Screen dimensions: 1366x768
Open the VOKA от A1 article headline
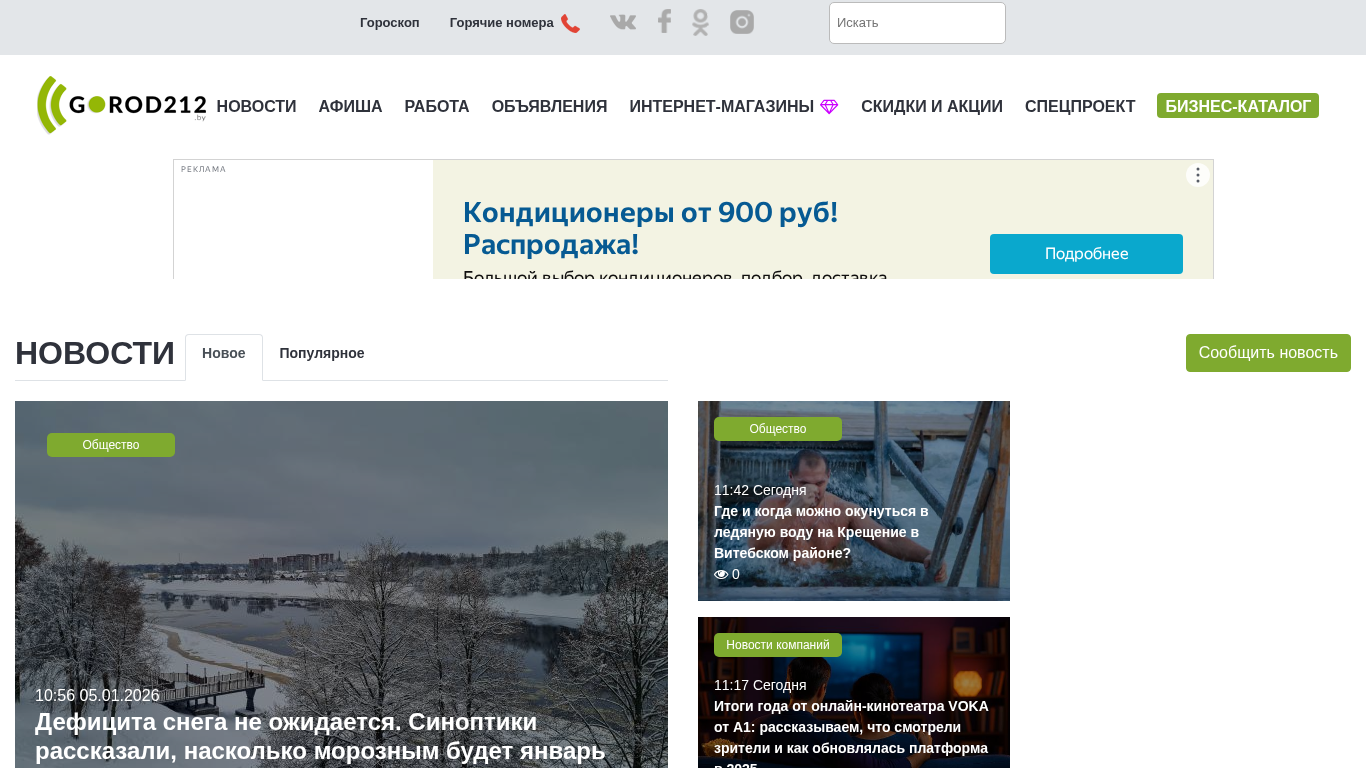click(851, 733)
